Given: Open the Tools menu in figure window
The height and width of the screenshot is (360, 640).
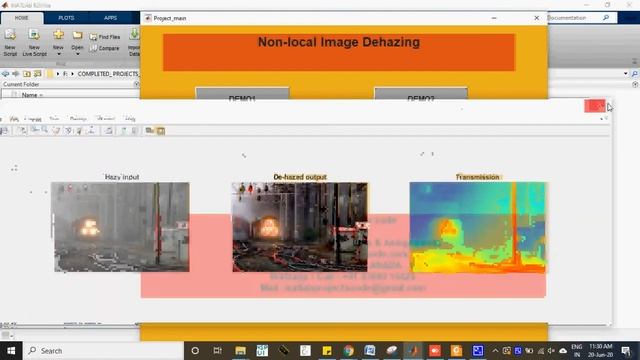Looking at the screenshot, I should click(x=54, y=119).
